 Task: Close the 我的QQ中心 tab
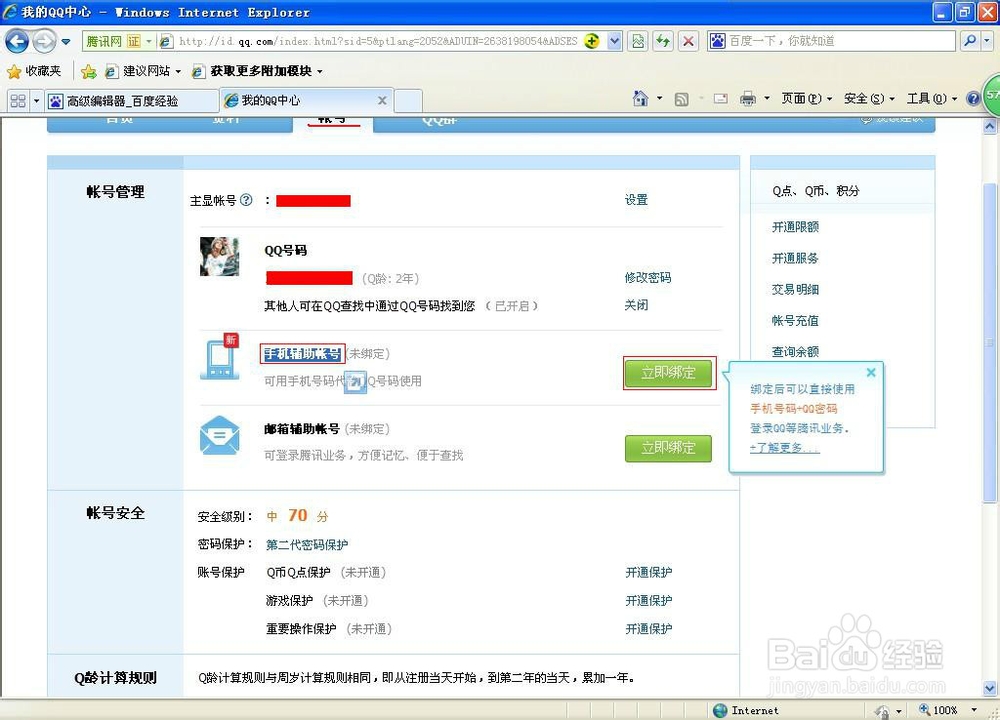click(x=382, y=100)
